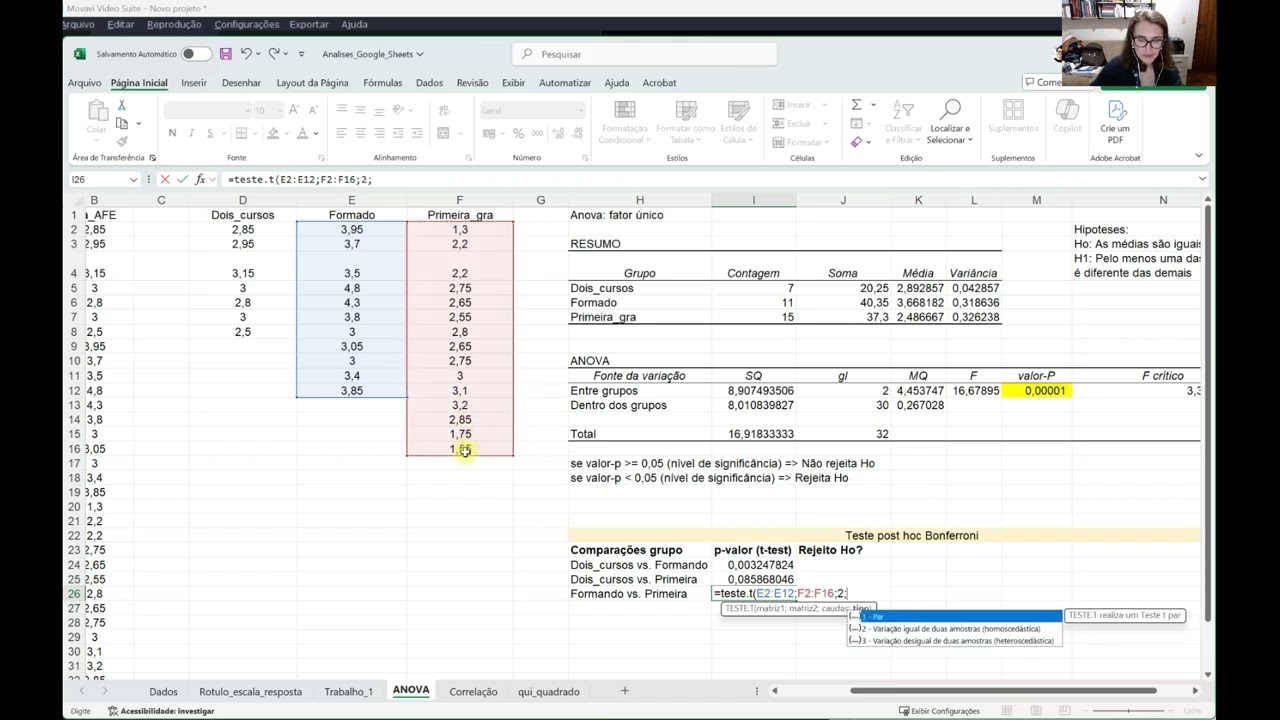Click Formatar como Tabela button
Screen dimensions: 1280x720
click(x=685, y=122)
